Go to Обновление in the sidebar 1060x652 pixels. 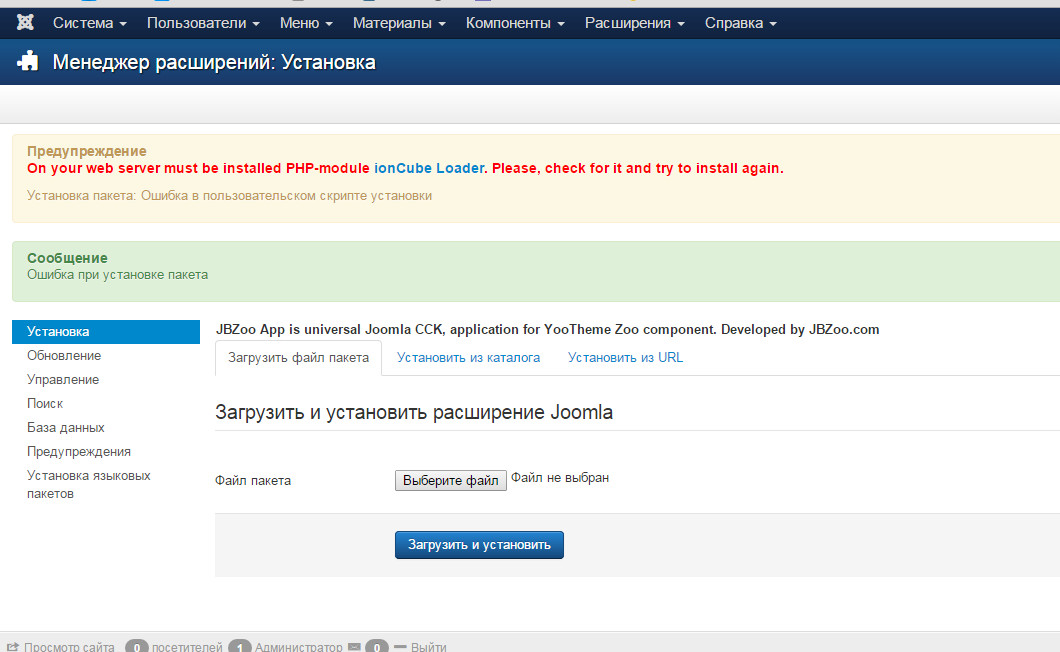click(x=64, y=355)
